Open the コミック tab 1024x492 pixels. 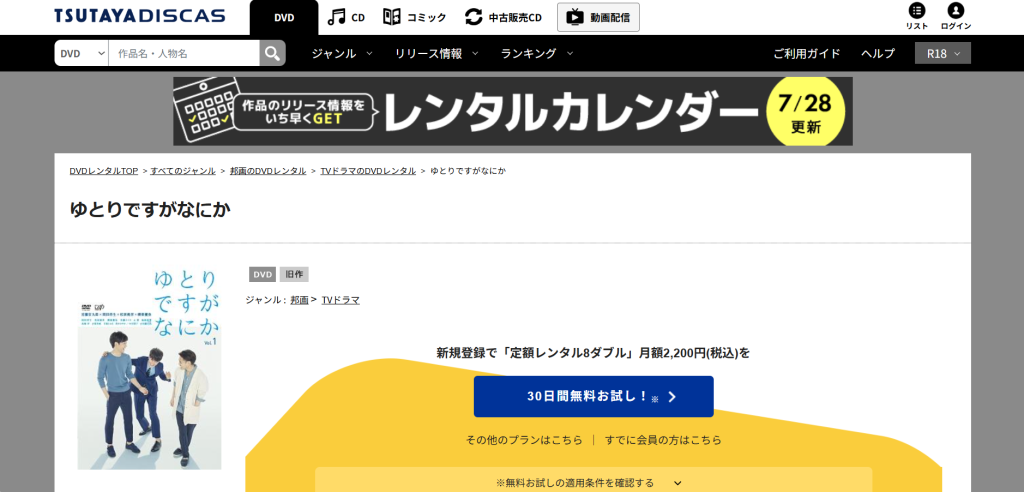414,18
